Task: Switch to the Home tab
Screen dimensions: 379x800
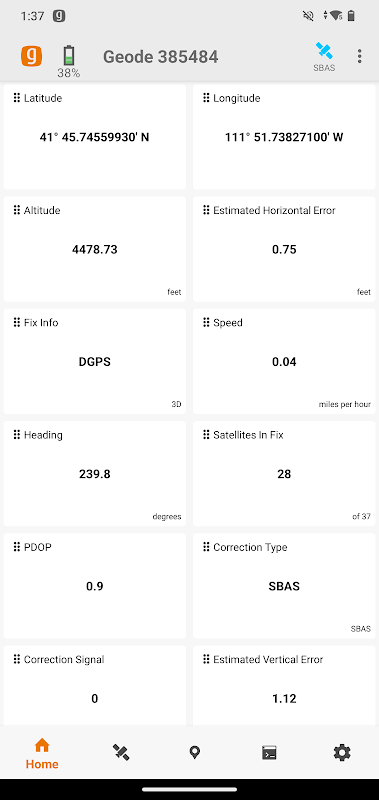Action: (42, 753)
